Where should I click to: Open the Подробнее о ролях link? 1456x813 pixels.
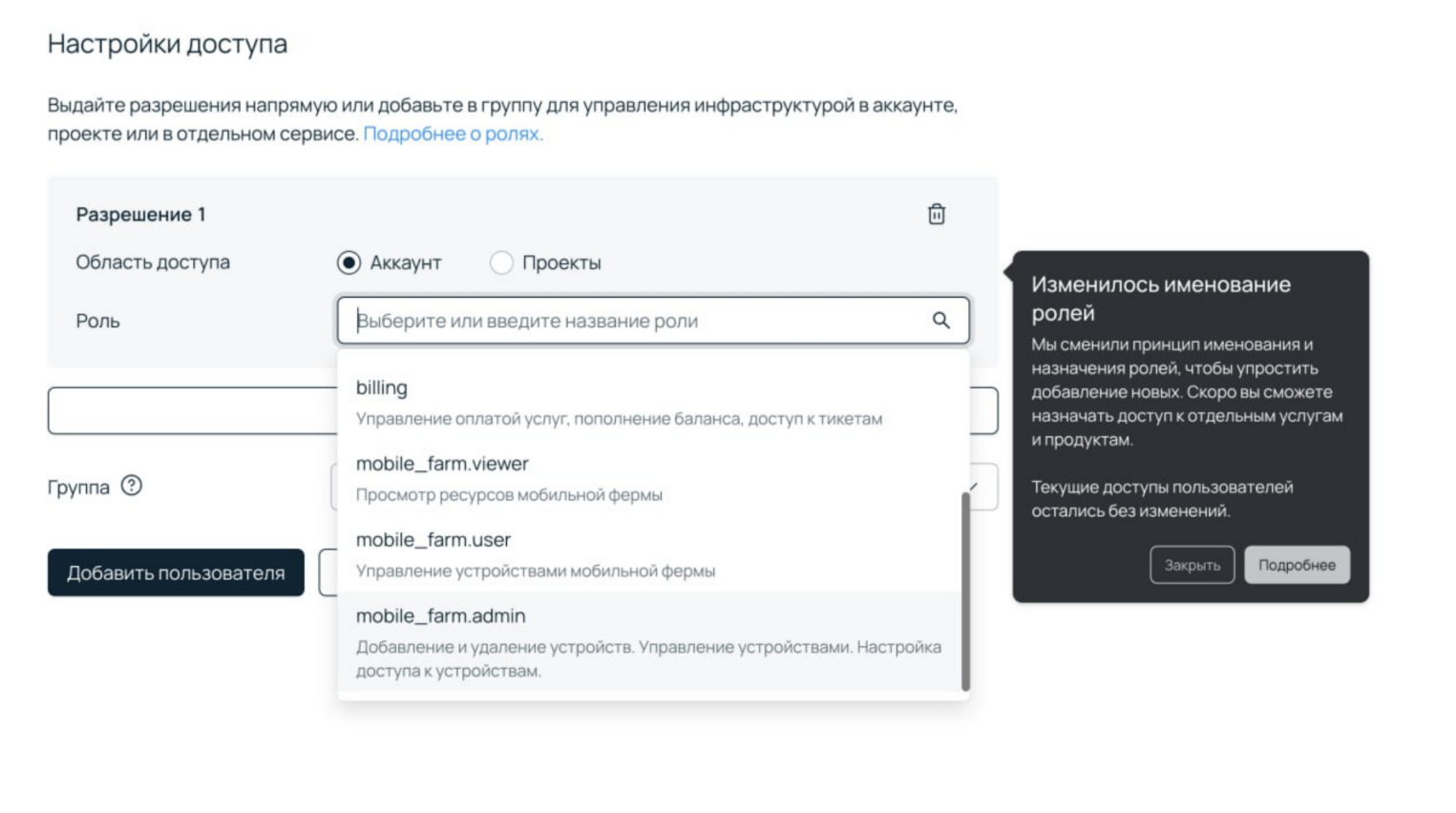(453, 134)
